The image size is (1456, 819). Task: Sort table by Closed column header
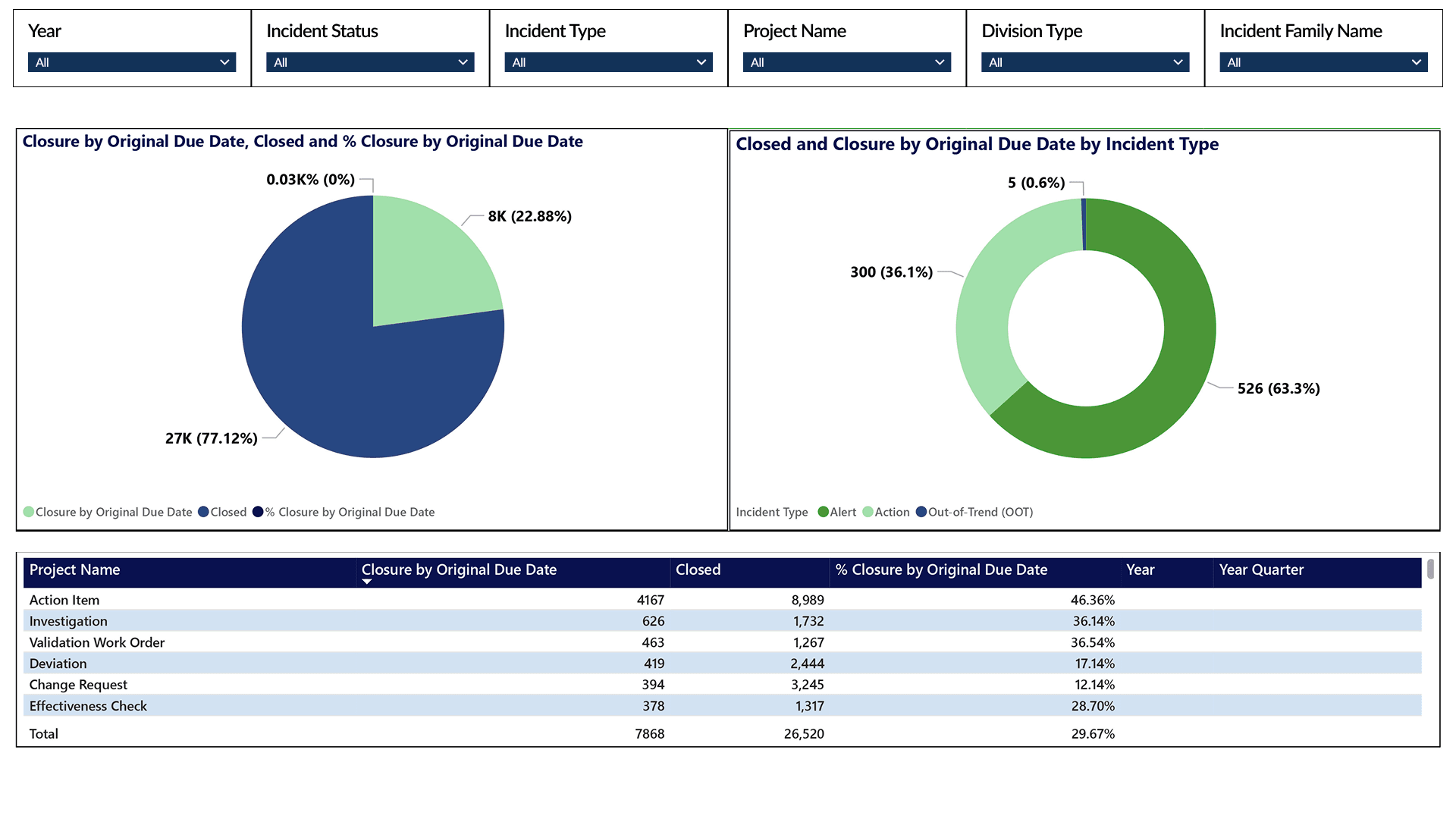(698, 570)
